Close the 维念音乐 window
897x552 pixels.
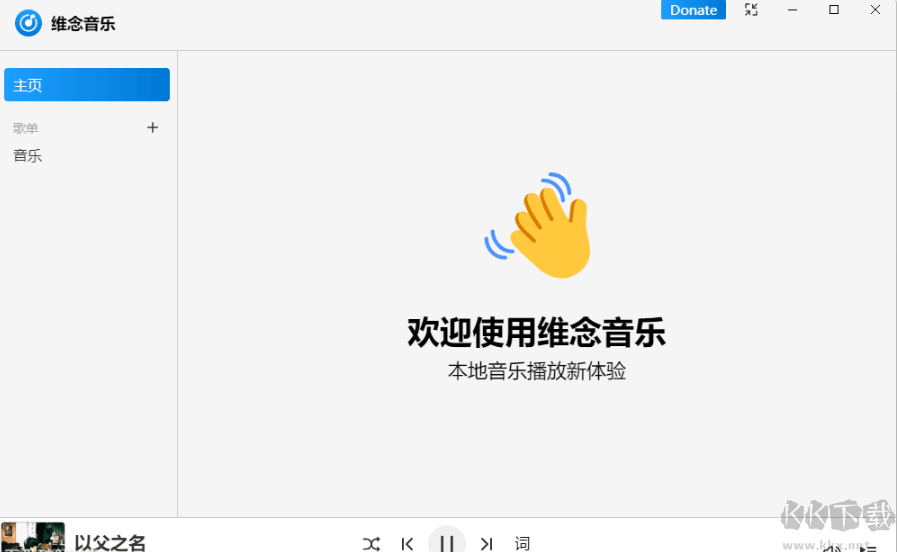point(875,10)
